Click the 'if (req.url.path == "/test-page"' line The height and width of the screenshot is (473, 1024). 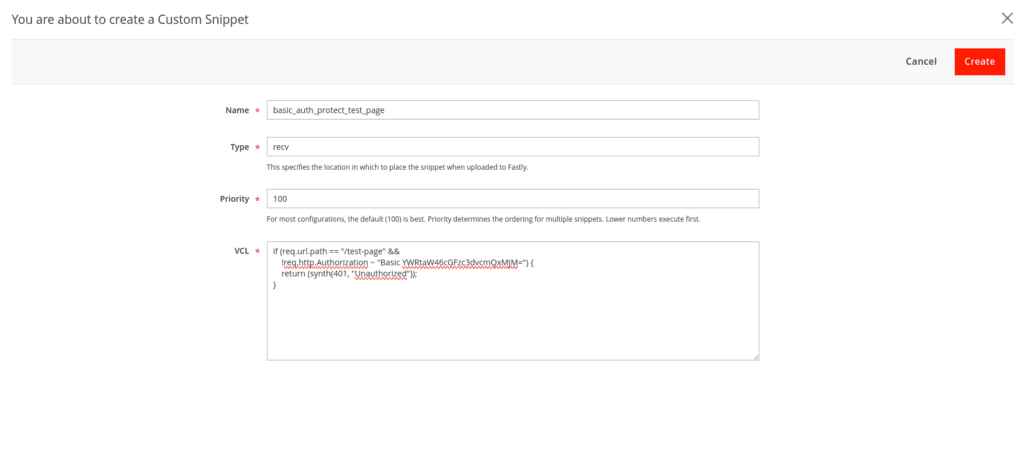[x=336, y=252]
